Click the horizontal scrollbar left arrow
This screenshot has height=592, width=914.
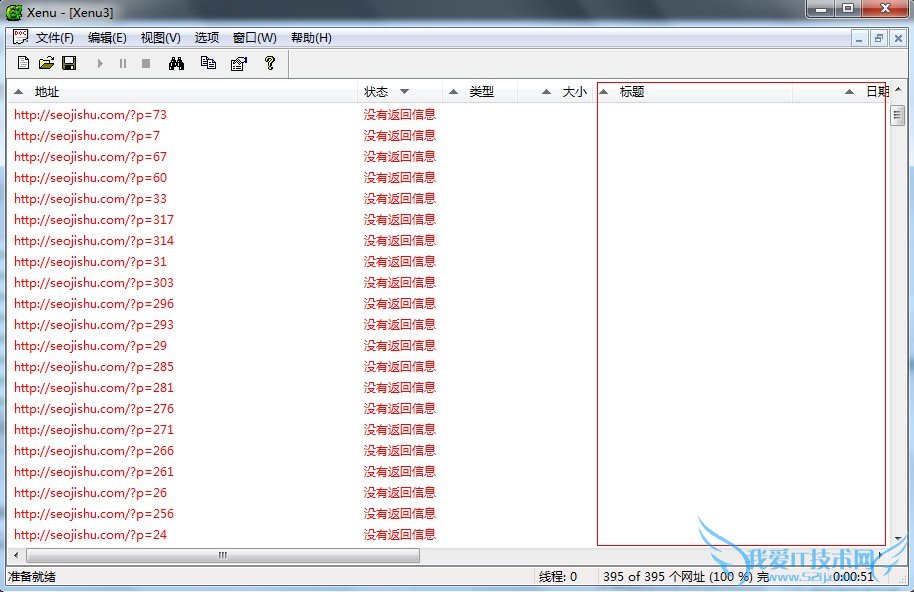[16, 555]
